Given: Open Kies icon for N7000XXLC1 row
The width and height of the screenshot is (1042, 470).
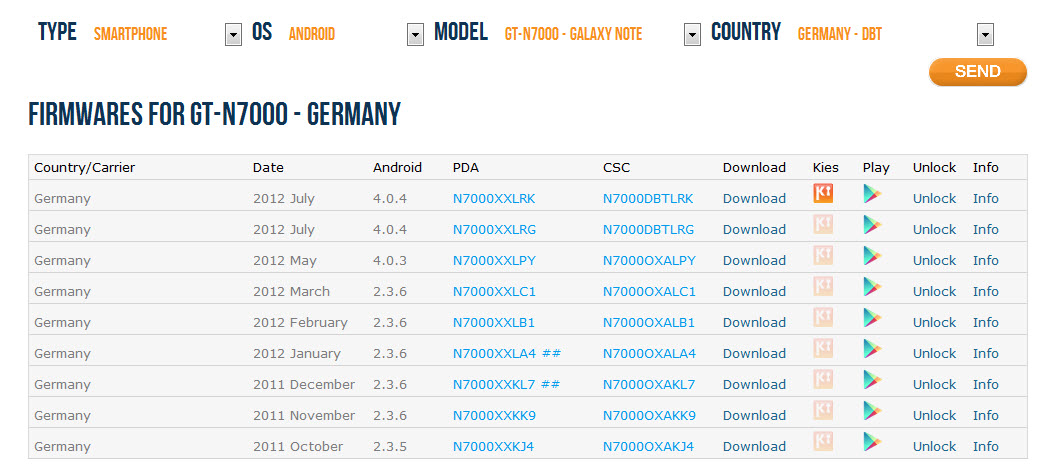Looking at the screenshot, I should [823, 287].
